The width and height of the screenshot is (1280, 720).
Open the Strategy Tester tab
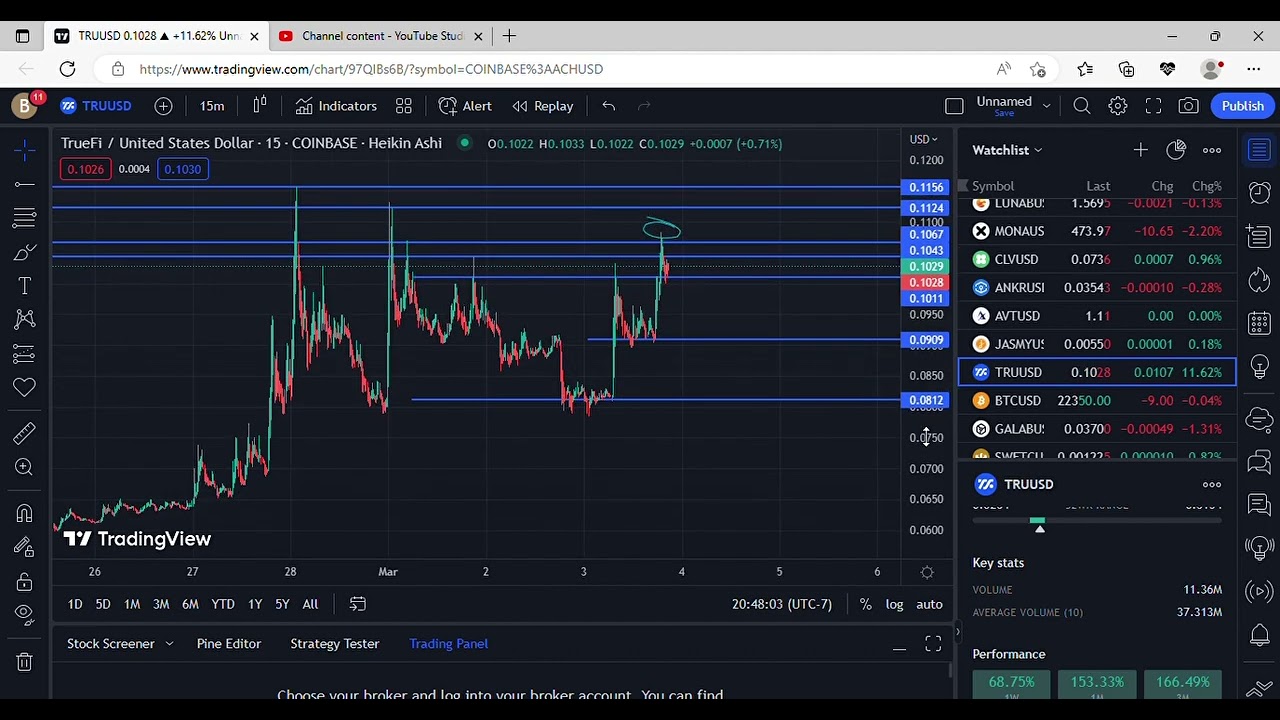[x=335, y=644]
